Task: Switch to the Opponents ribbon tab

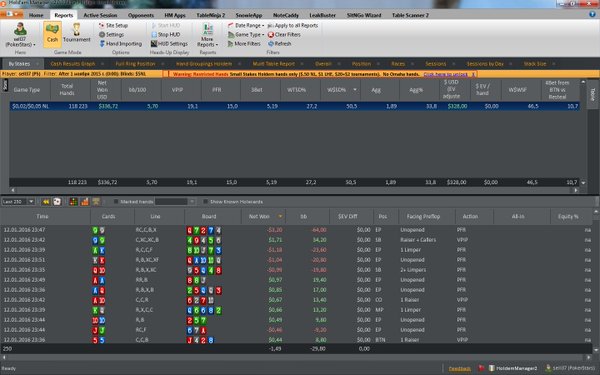Action: [x=141, y=15]
